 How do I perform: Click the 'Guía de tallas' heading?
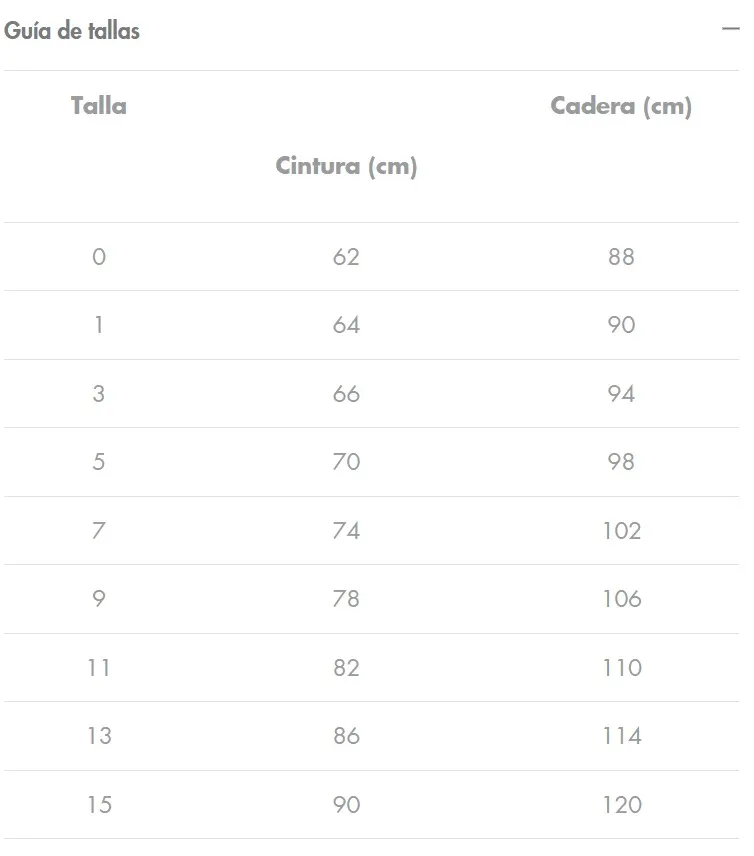tap(72, 31)
